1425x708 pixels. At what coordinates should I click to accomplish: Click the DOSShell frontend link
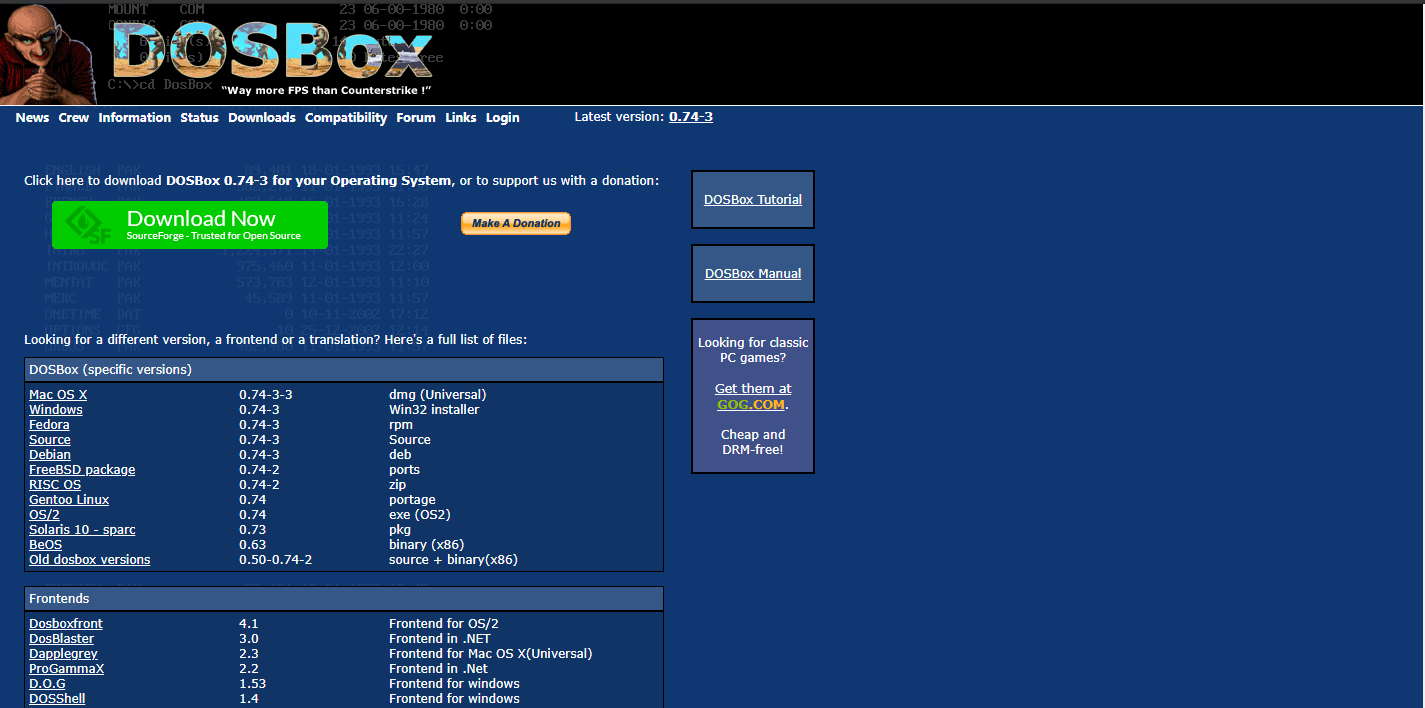(x=56, y=698)
